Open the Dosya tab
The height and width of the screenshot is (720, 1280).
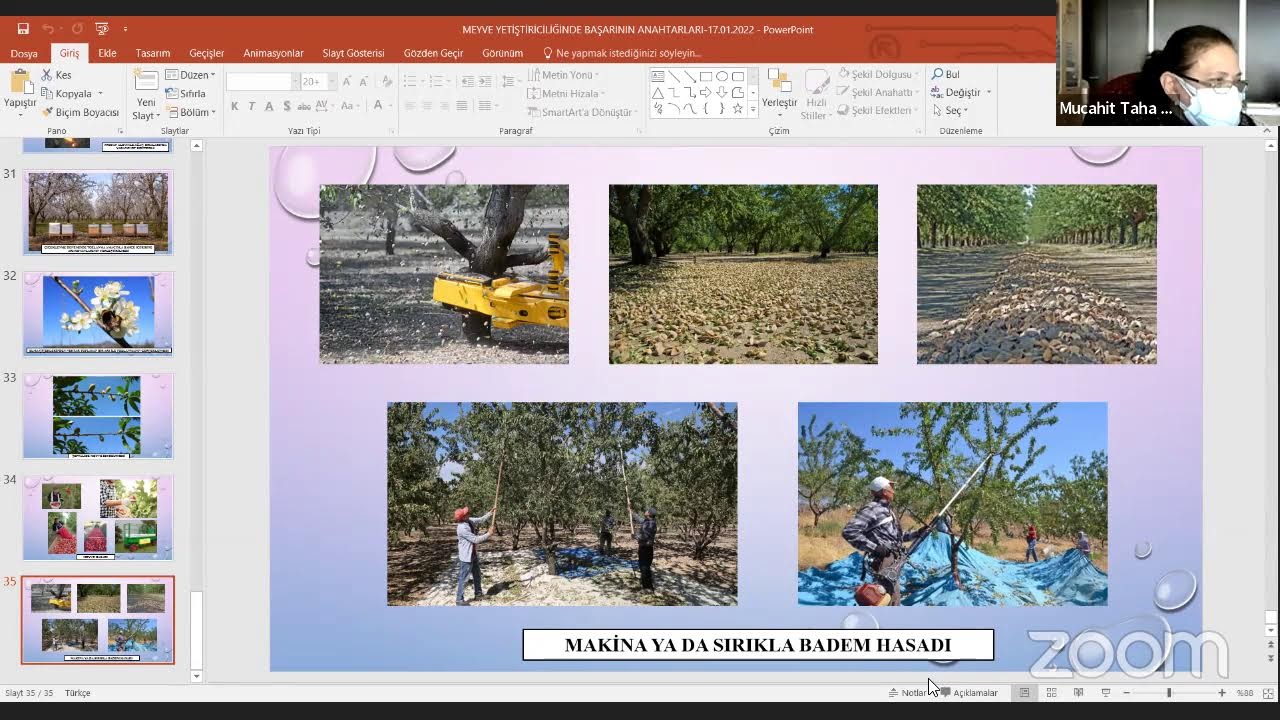point(24,53)
